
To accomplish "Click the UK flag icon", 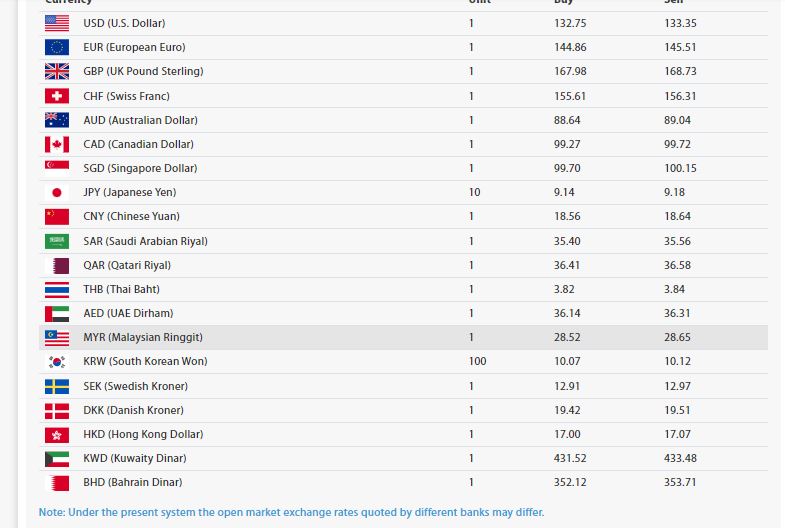I will (x=57, y=71).
